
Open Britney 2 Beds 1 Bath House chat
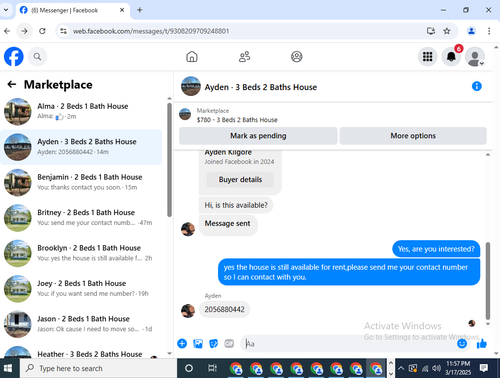81,218
